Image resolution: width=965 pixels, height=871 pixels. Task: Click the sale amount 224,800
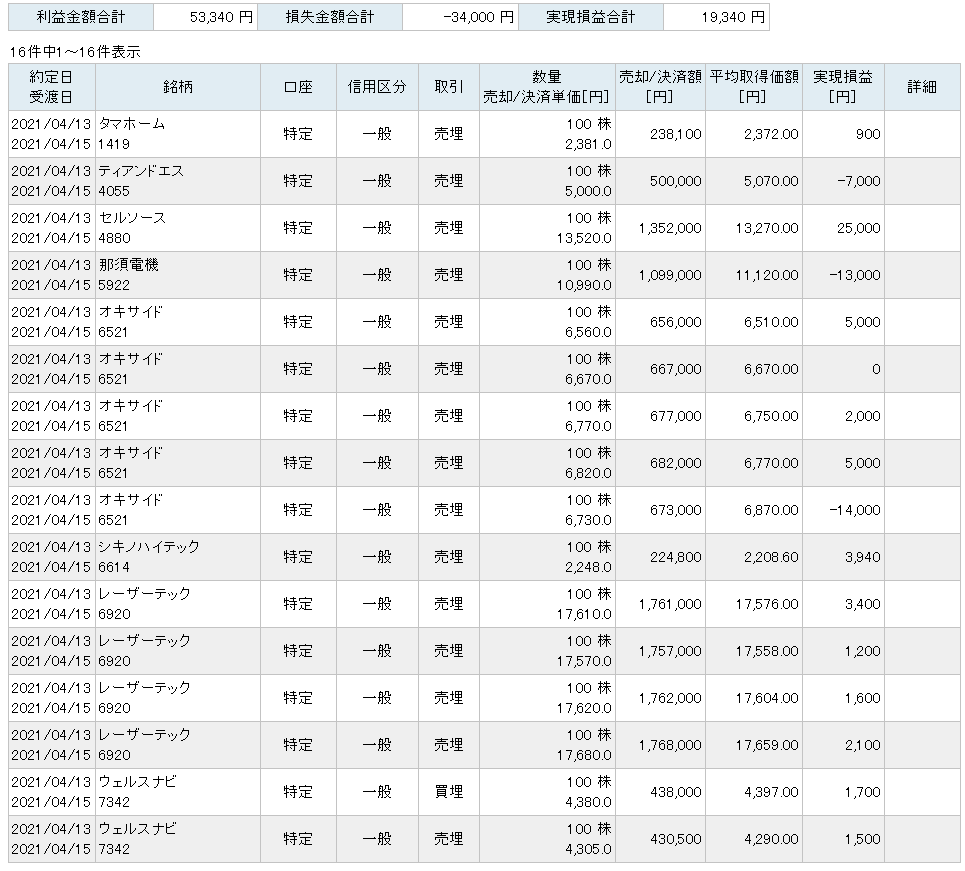pos(676,557)
